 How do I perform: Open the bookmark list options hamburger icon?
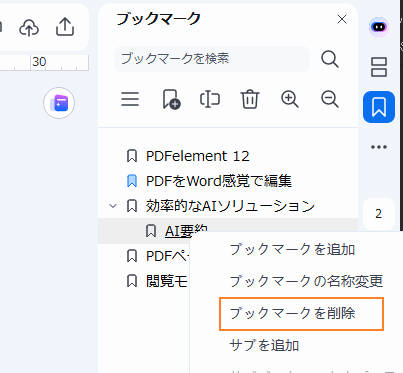[x=130, y=99]
